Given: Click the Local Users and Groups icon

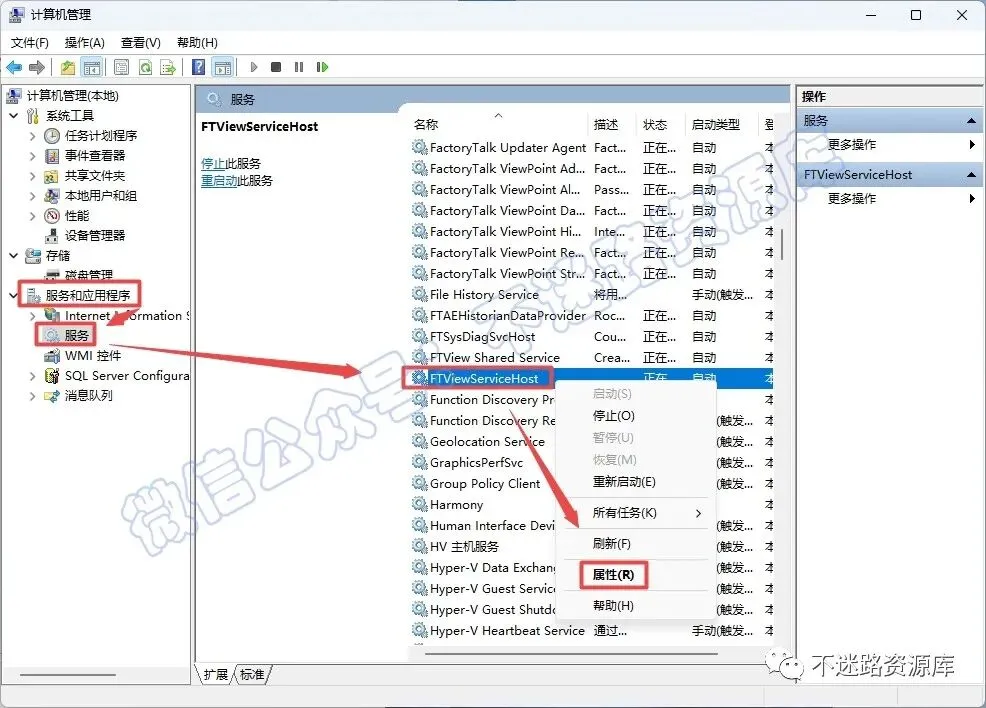Looking at the screenshot, I should pos(52,196).
